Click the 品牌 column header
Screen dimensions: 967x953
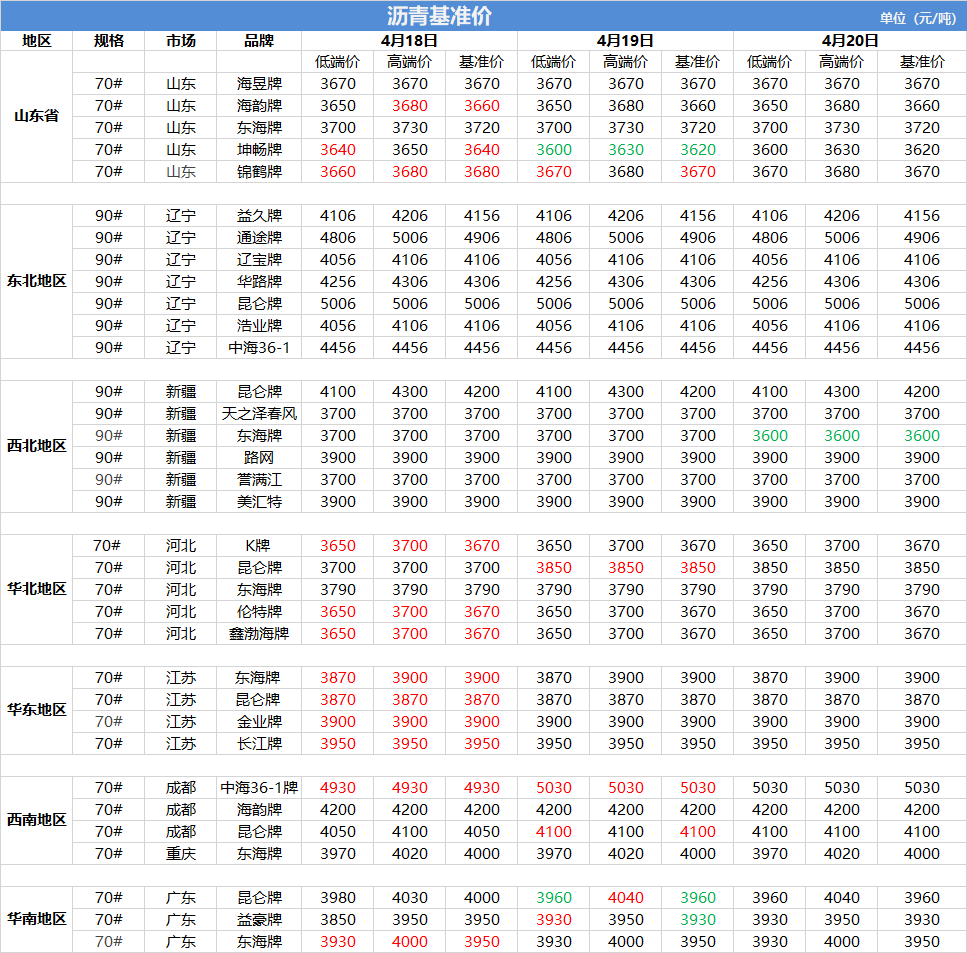(x=259, y=41)
